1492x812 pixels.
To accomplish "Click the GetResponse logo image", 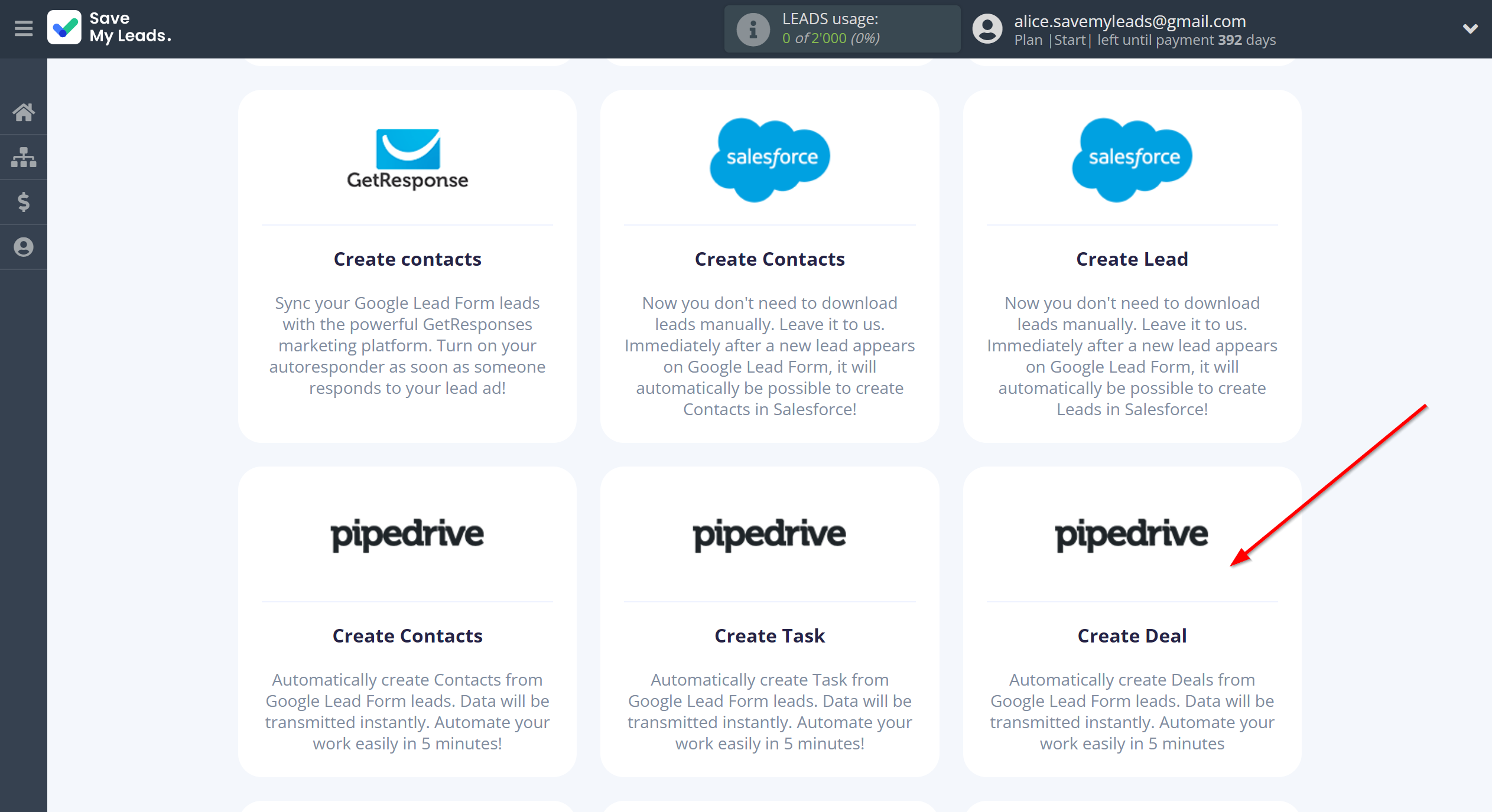I will (x=407, y=159).
